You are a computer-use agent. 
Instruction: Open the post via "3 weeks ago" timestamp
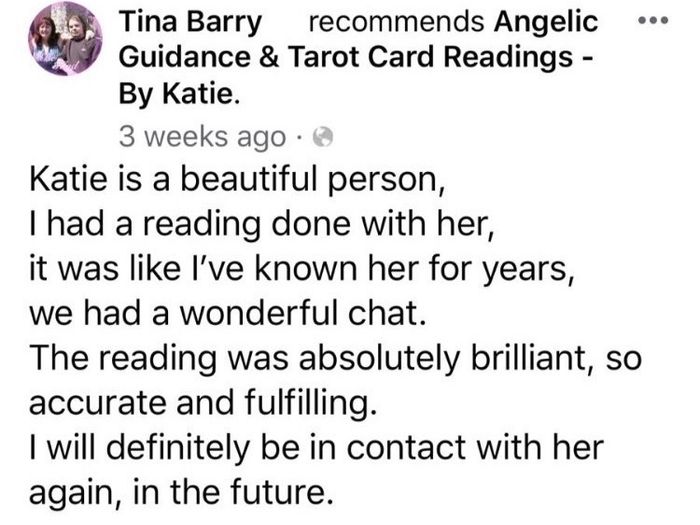point(202,138)
